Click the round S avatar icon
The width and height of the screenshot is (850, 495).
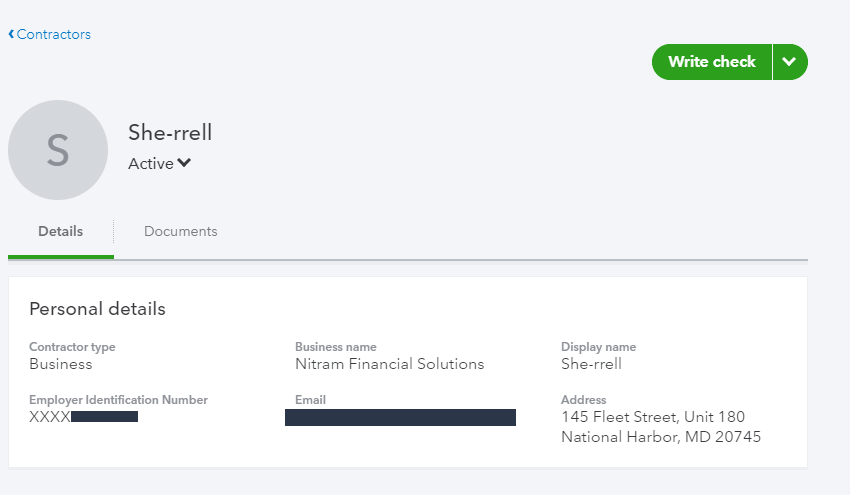click(x=58, y=150)
